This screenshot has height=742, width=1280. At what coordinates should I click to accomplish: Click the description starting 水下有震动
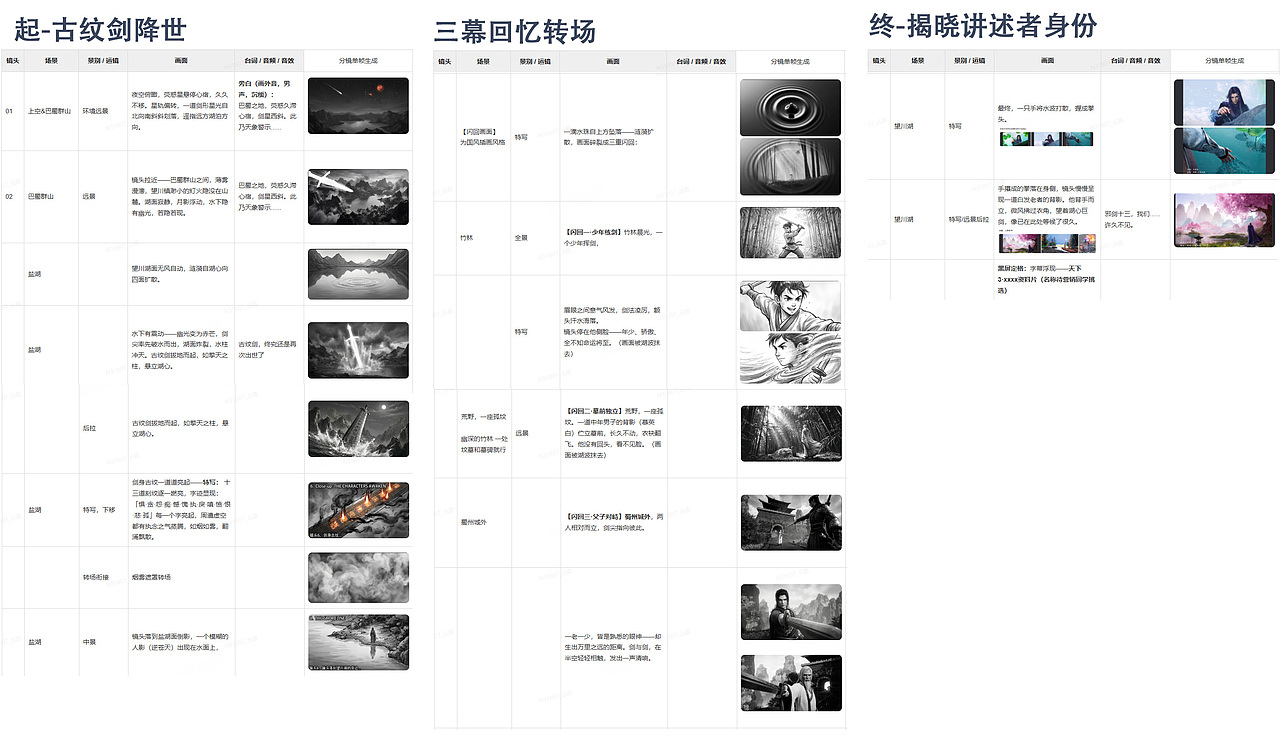[x=180, y=349]
